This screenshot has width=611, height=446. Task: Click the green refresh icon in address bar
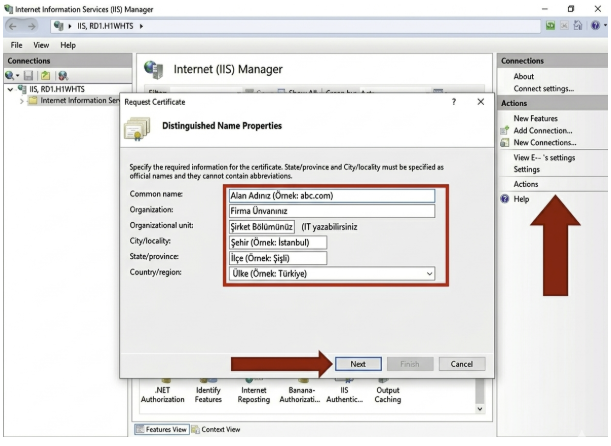550,26
